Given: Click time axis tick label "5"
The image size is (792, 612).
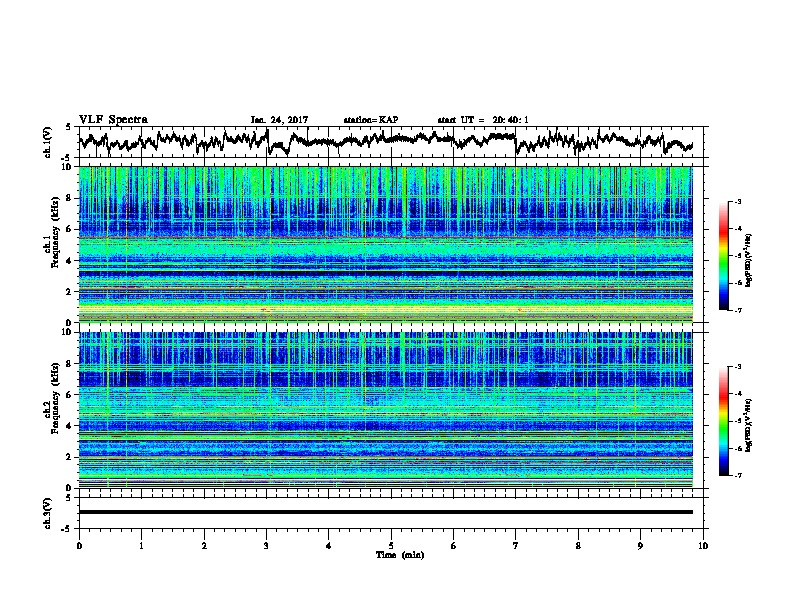Looking at the screenshot, I should (391, 545).
